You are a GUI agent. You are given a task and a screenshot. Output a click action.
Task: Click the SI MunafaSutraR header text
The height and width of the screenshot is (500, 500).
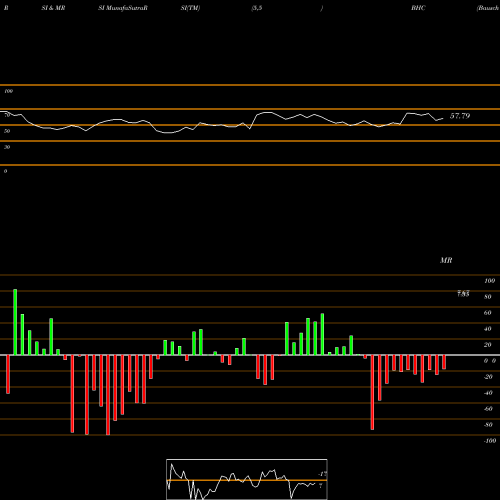click(123, 8)
